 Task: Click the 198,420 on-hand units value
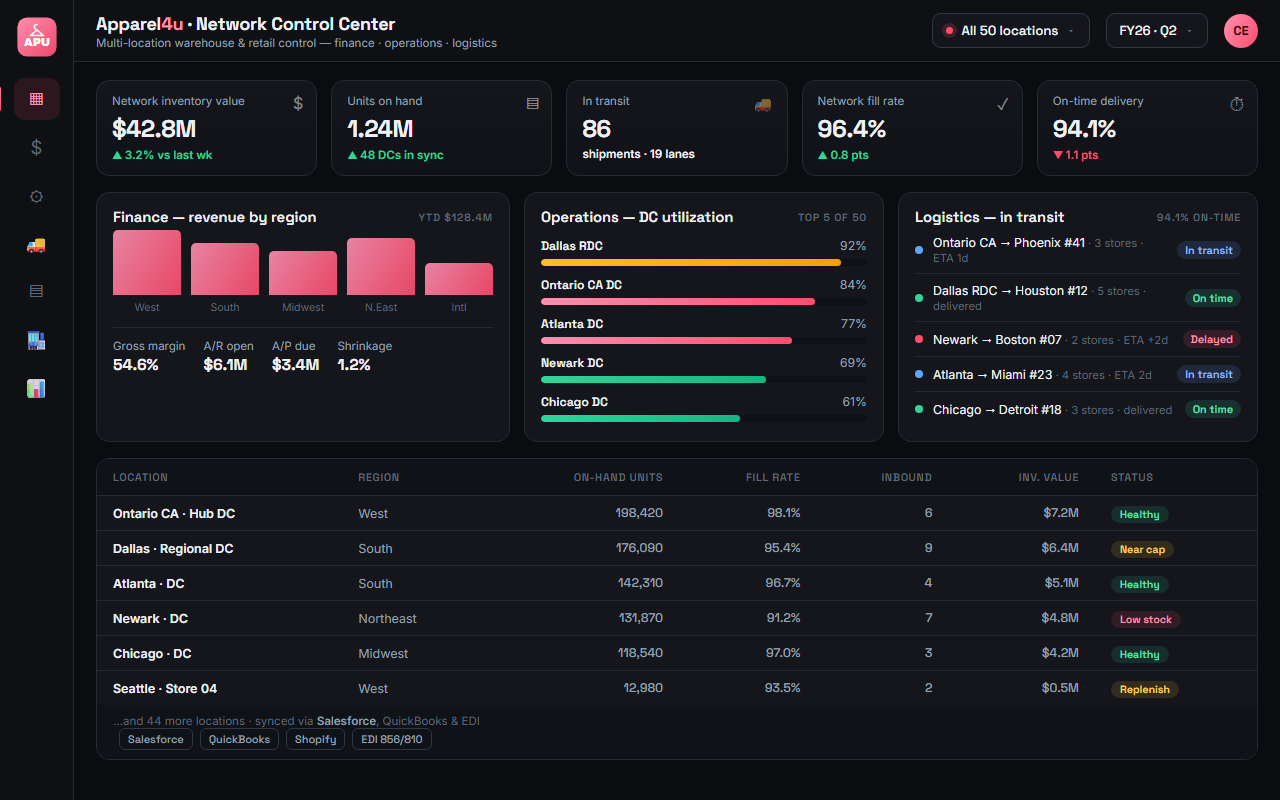(x=640, y=513)
